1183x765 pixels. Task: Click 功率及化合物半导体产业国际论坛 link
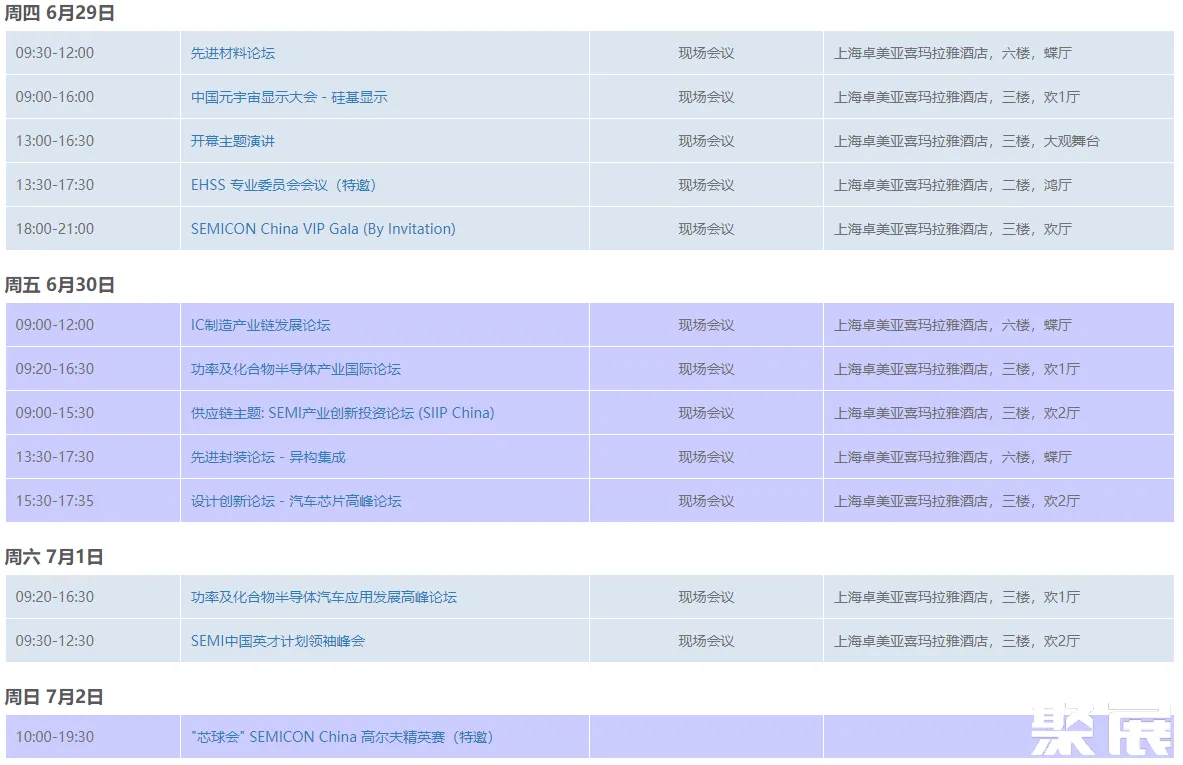click(295, 369)
